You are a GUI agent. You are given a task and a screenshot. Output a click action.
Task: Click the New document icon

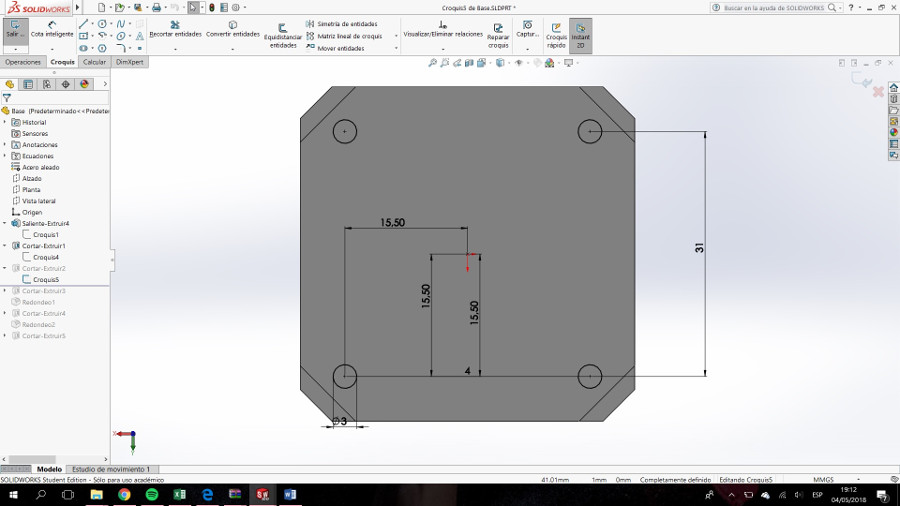[102, 7]
